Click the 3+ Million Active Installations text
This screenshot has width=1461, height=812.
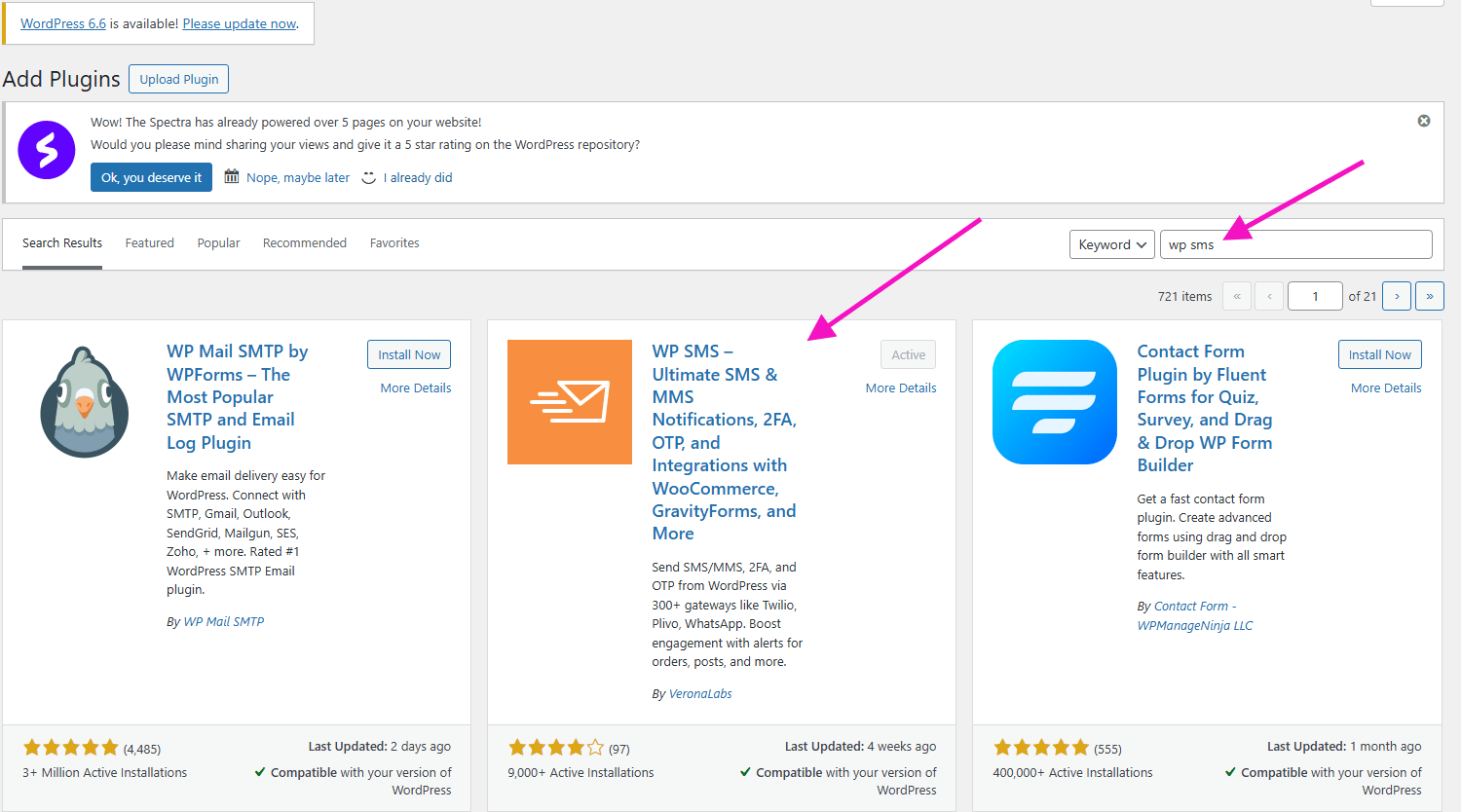104,772
